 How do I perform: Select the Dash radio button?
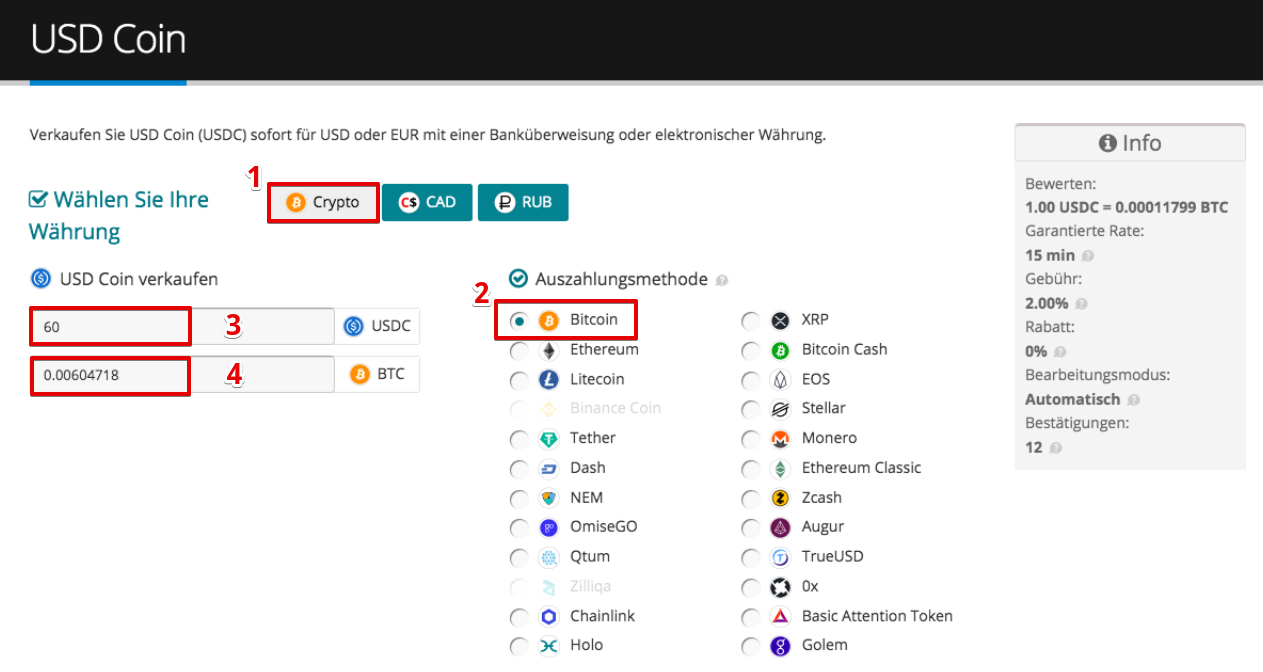click(519, 468)
